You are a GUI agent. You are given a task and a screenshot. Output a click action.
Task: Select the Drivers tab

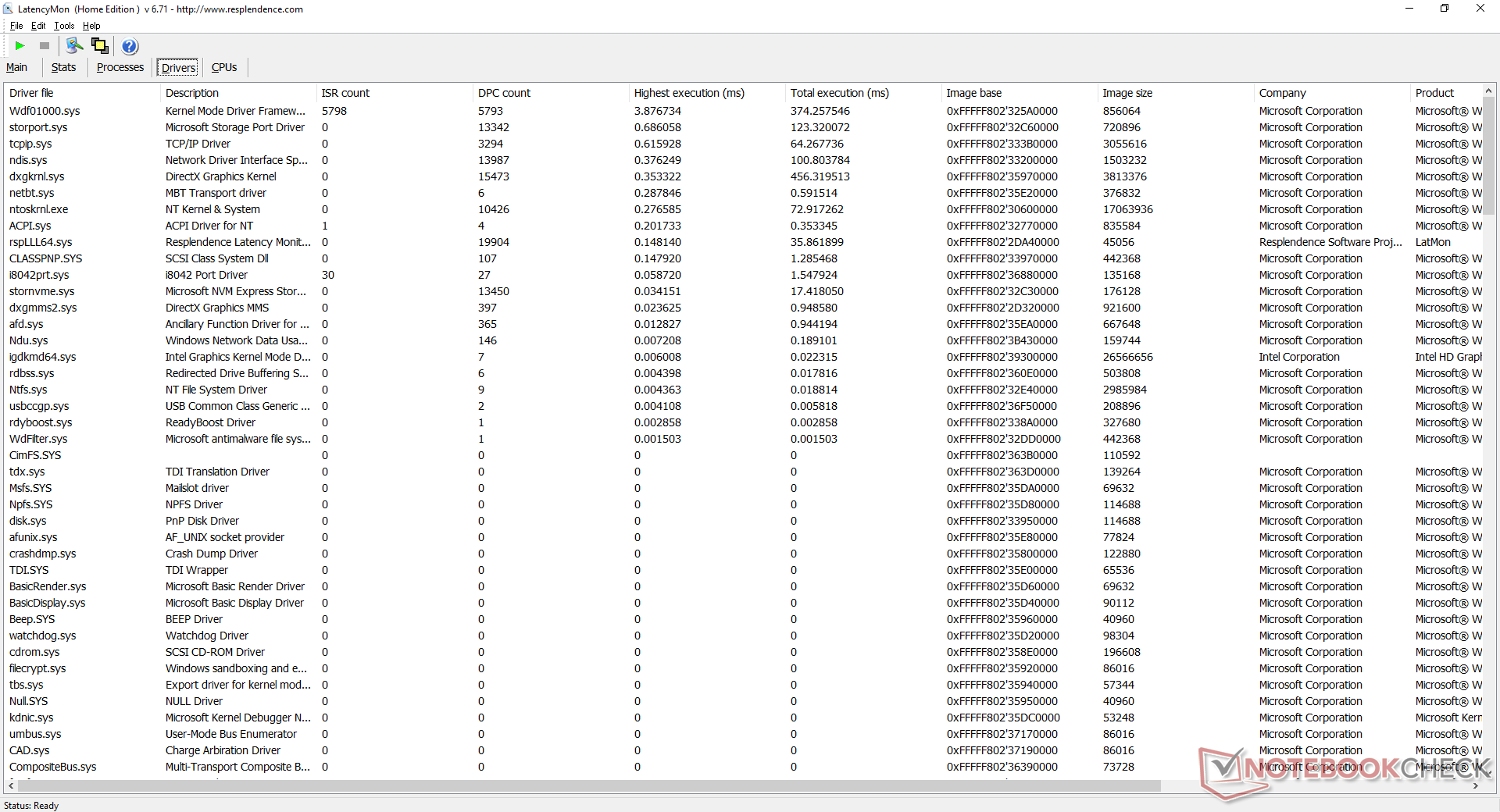[x=178, y=68]
